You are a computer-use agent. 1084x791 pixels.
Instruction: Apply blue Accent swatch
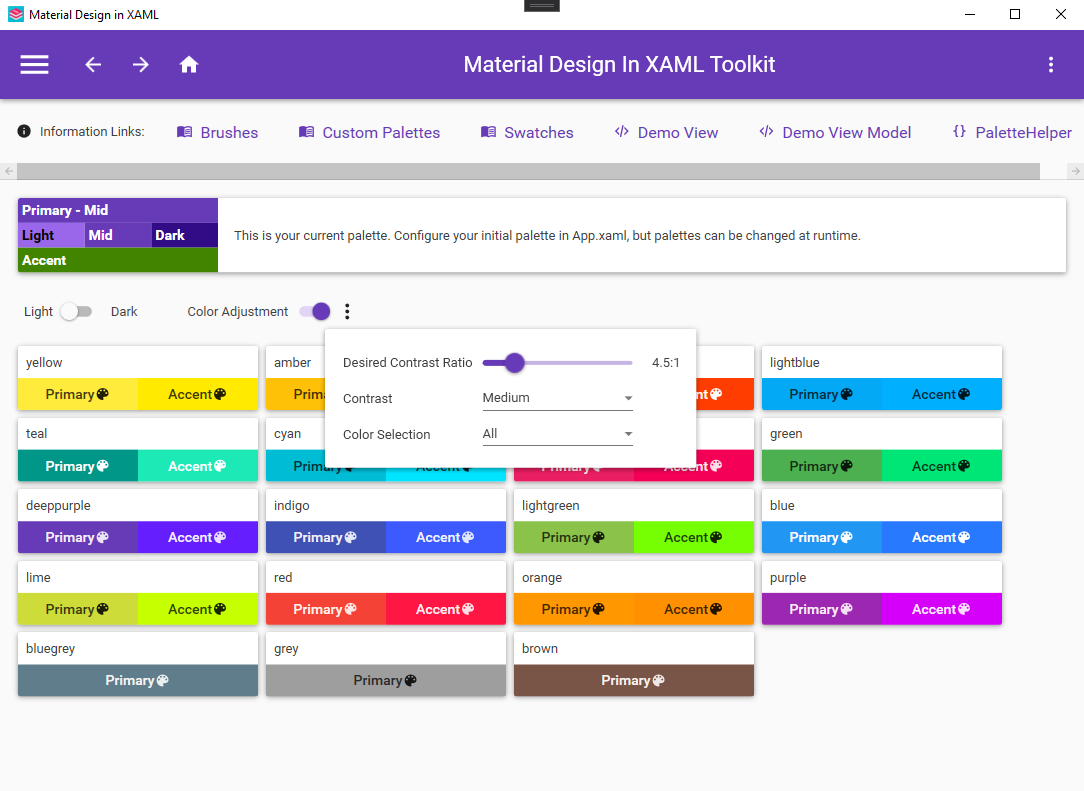(942, 537)
